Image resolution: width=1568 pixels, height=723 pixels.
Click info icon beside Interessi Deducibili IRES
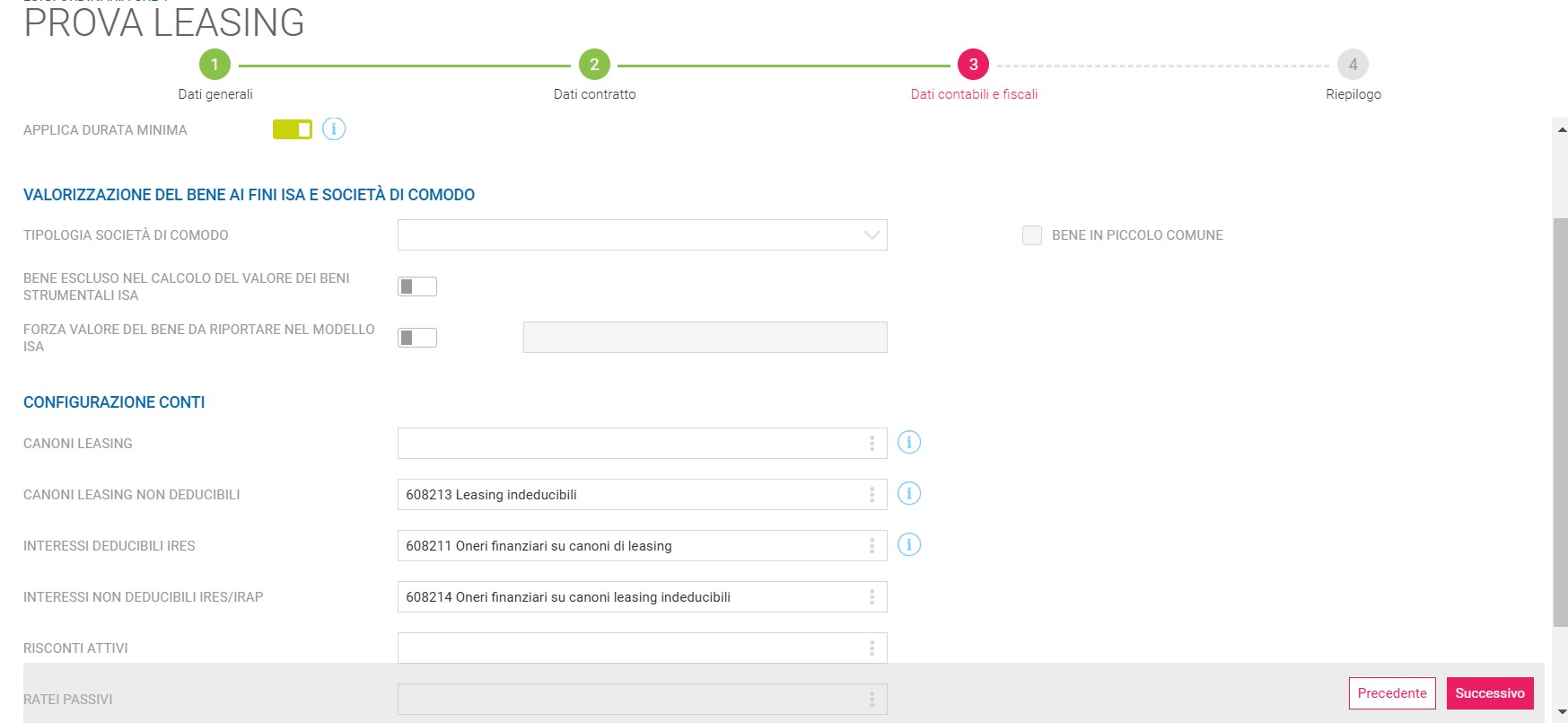pos(909,545)
